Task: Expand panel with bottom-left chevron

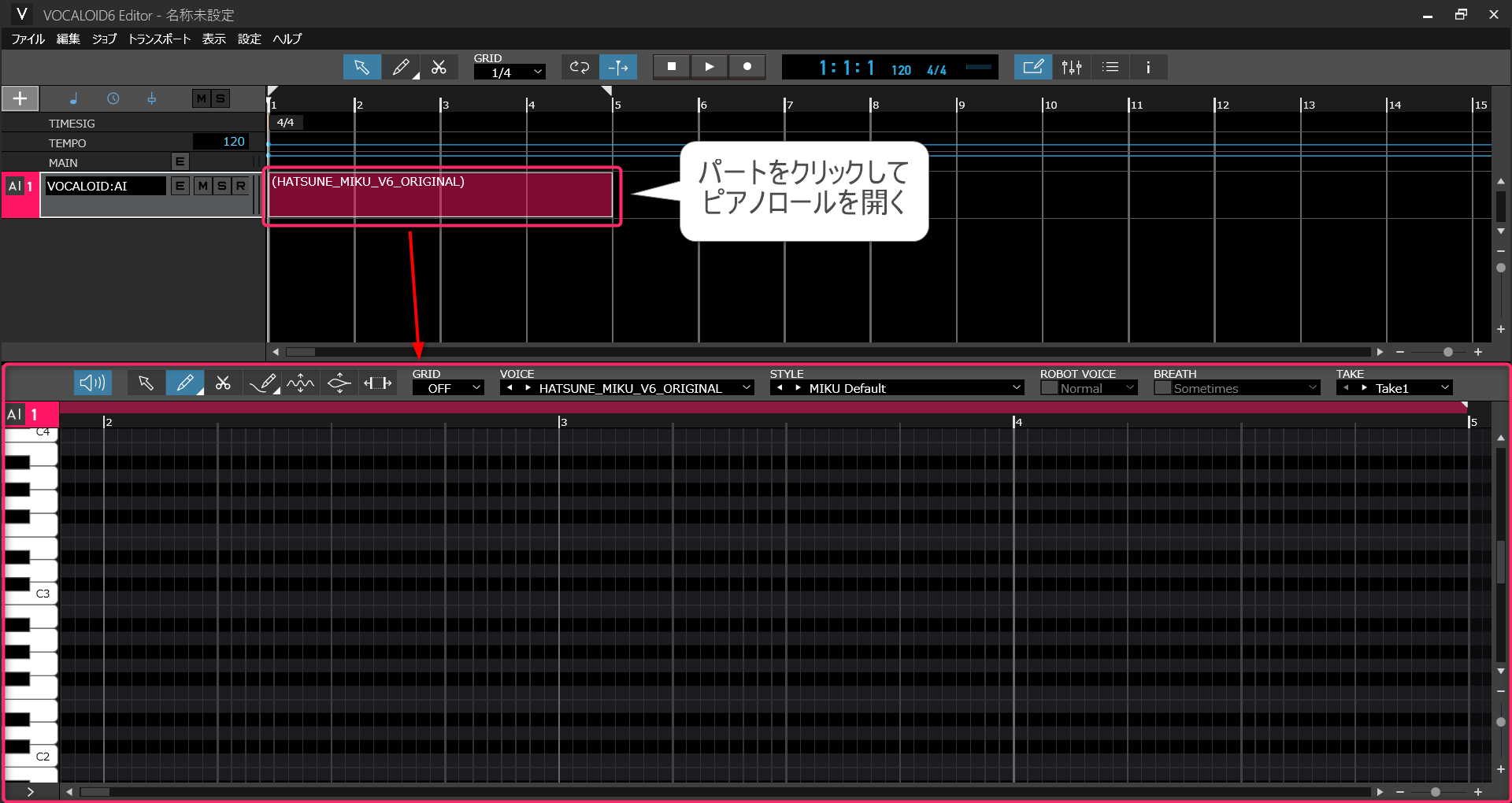Action: [x=31, y=791]
